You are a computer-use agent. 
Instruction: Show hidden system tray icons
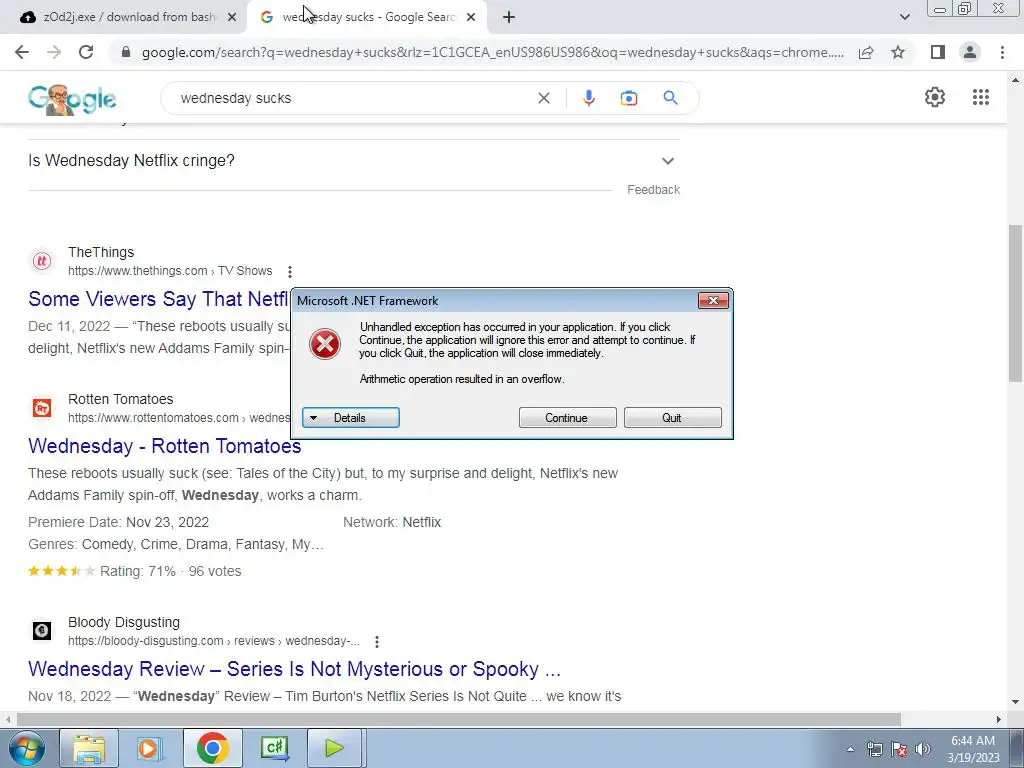tap(850, 749)
